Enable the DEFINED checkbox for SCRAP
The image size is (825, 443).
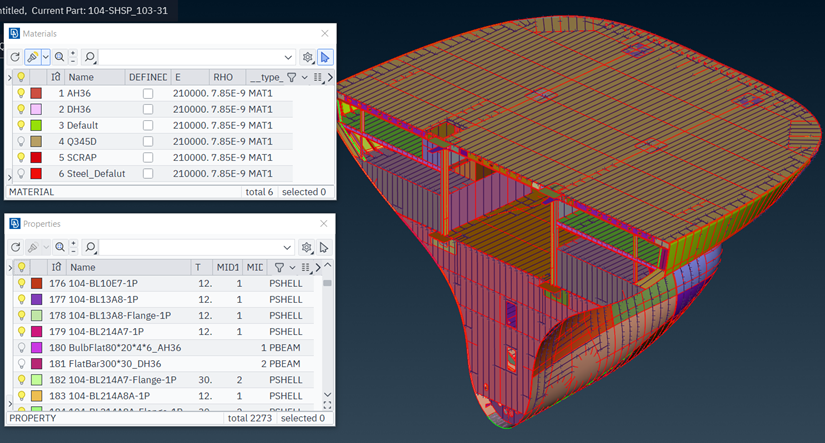coord(148,157)
